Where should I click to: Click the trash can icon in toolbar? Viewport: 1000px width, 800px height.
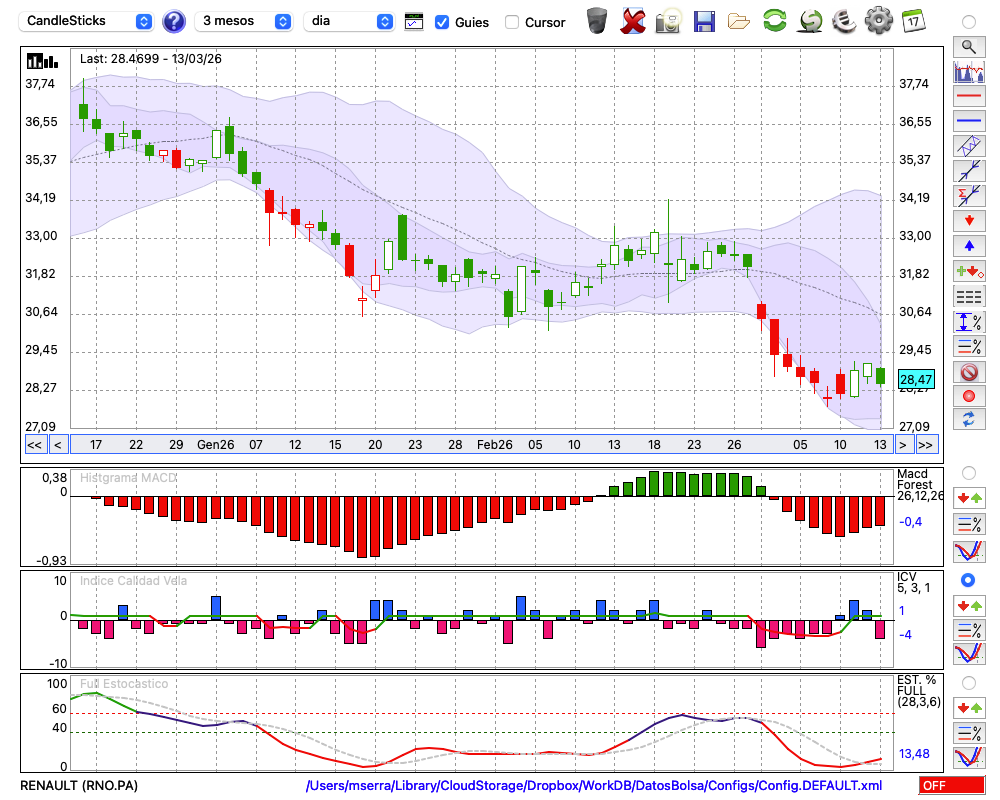point(597,20)
